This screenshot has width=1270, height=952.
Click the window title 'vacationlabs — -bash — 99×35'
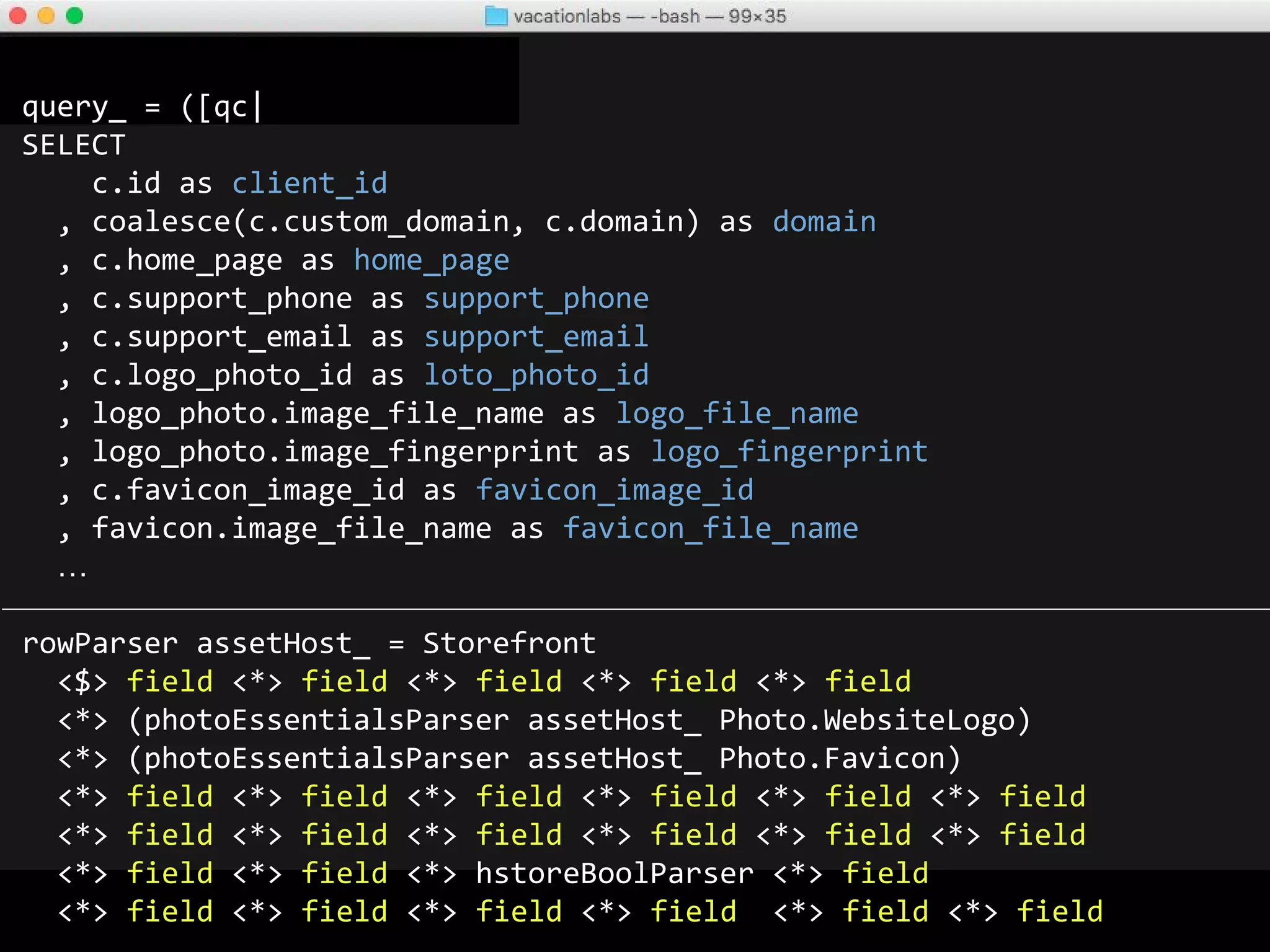[650, 16]
